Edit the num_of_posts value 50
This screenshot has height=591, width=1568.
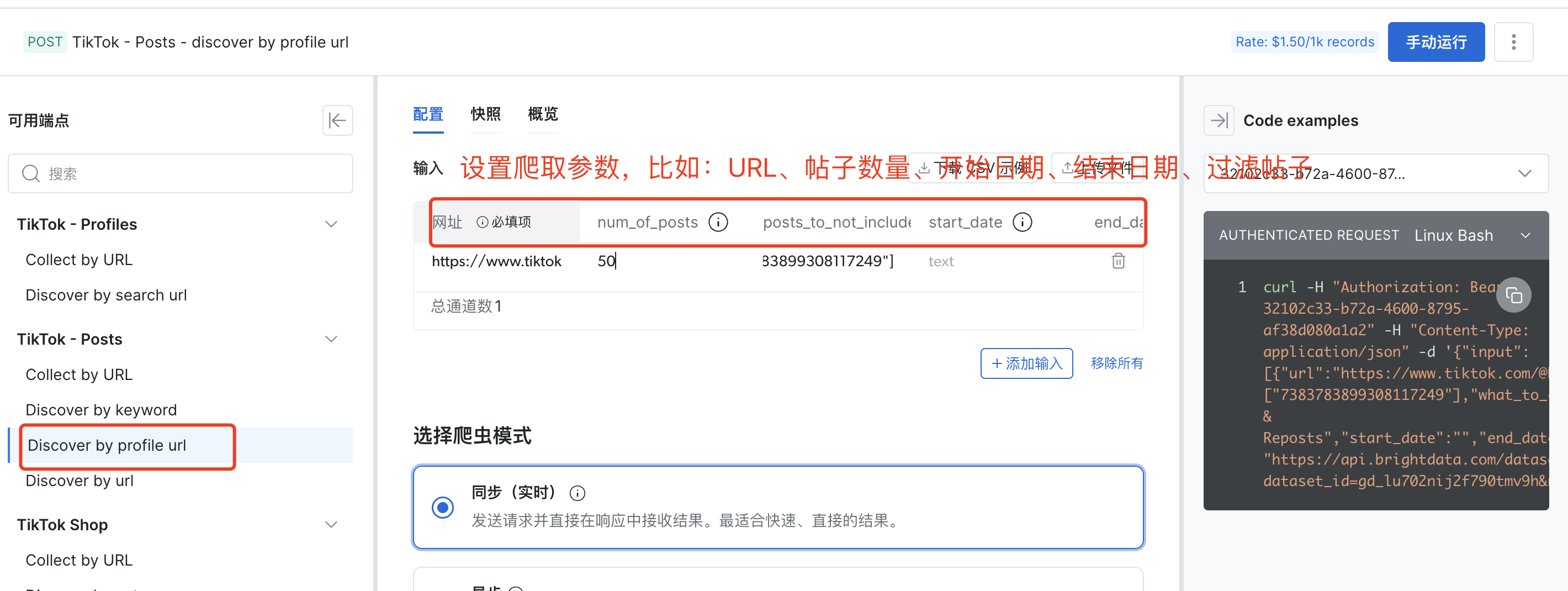606,261
